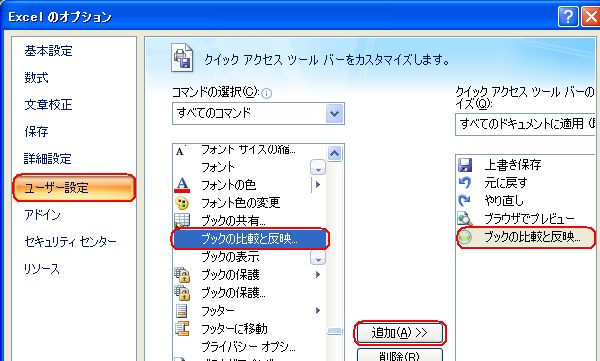Select the フォント色の変更 command text

pyautogui.click(x=241, y=203)
